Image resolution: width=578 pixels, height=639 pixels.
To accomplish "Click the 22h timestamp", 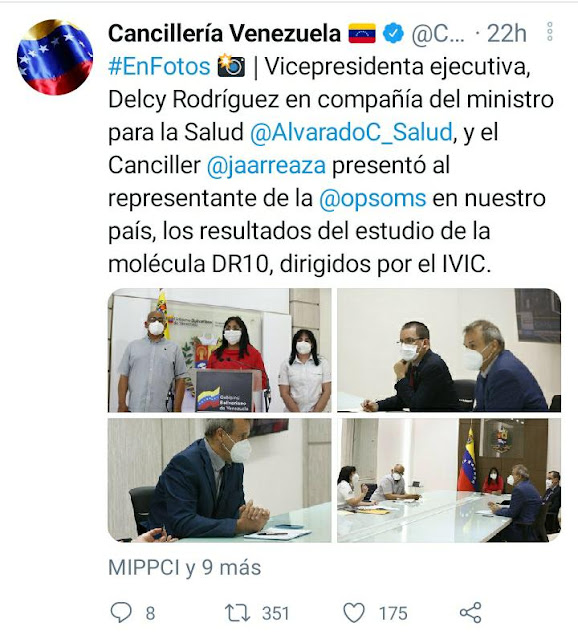I will pyautogui.click(x=507, y=33).
